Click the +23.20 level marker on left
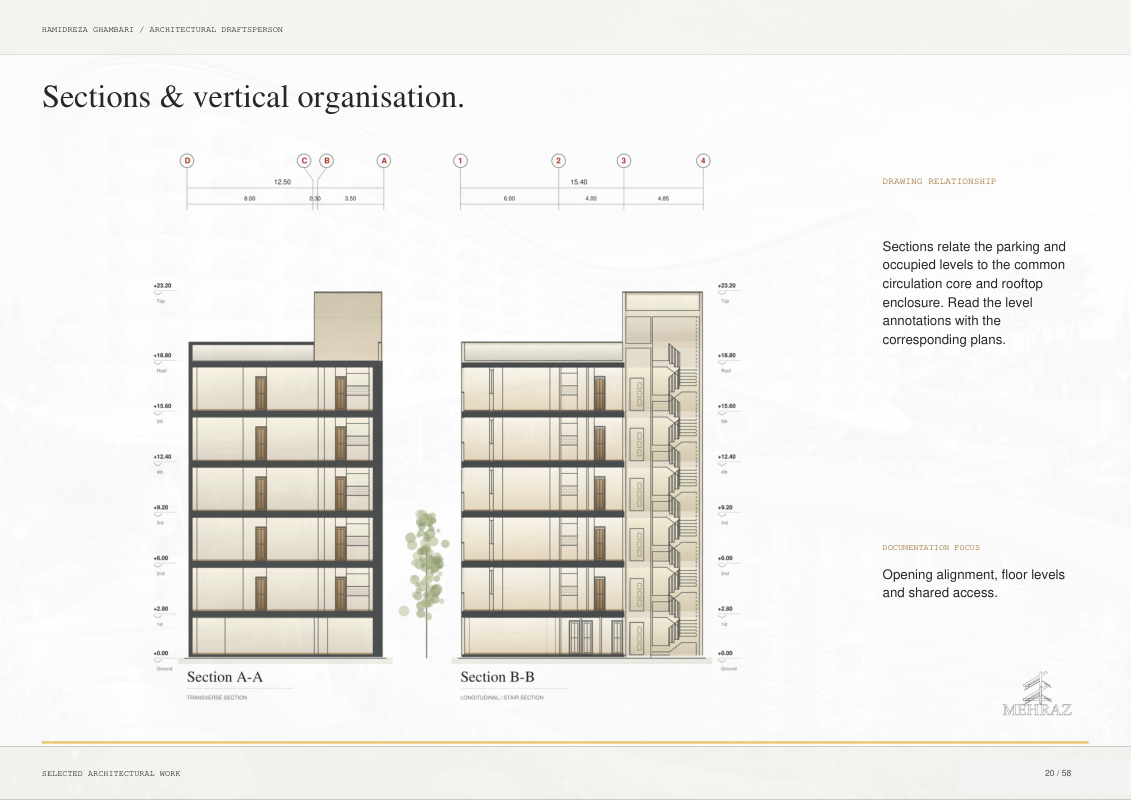 (162, 286)
